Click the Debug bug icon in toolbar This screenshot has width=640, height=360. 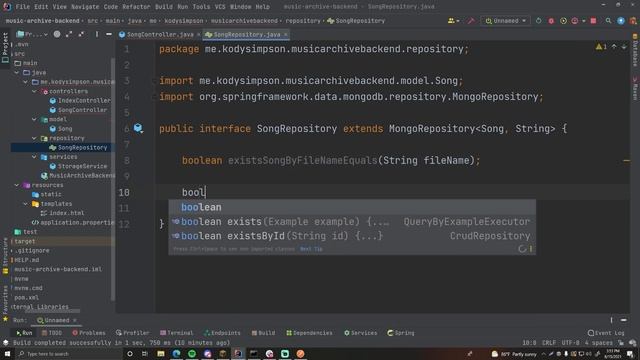pyautogui.click(x=551, y=21)
